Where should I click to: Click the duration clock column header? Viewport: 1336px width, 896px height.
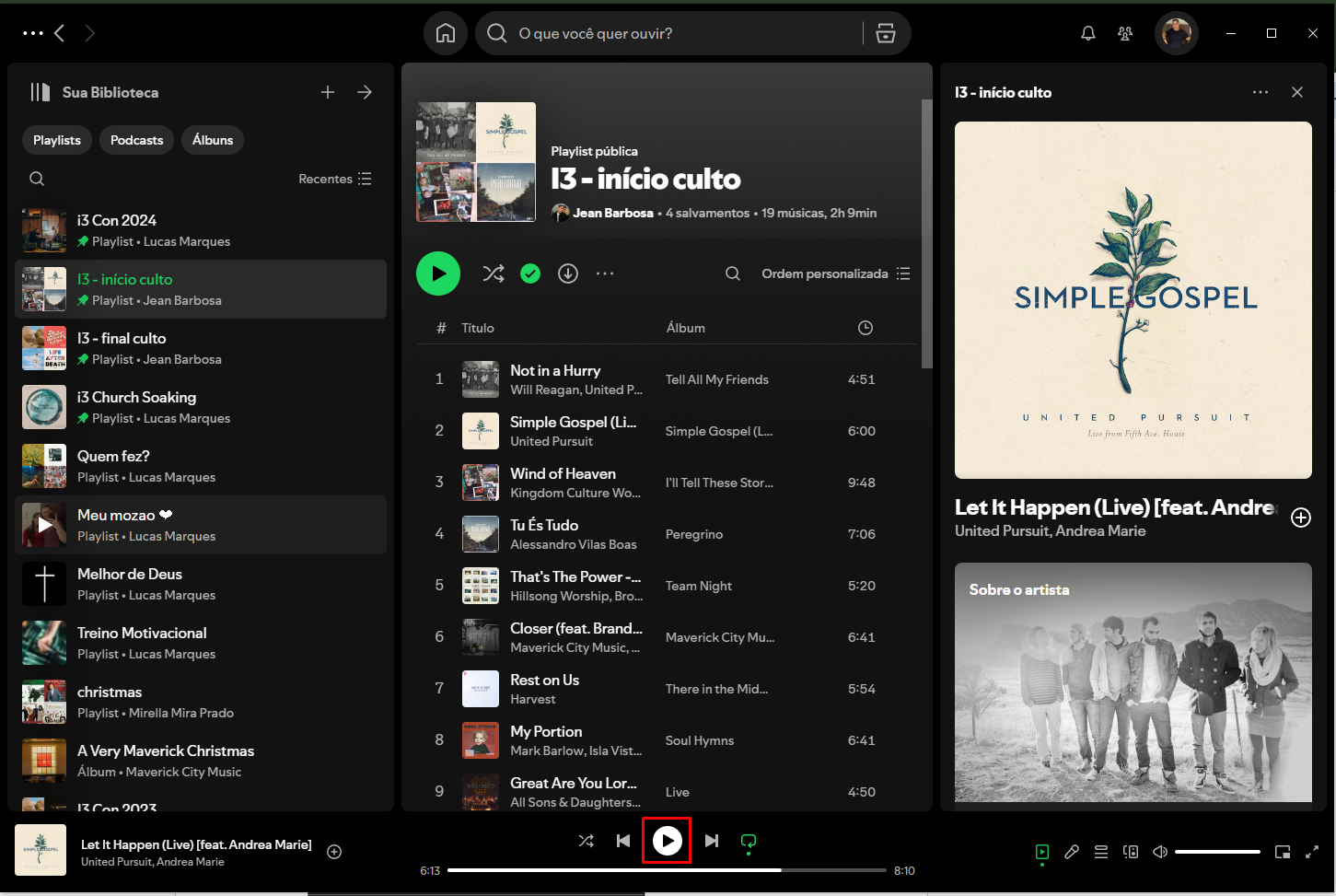click(865, 328)
